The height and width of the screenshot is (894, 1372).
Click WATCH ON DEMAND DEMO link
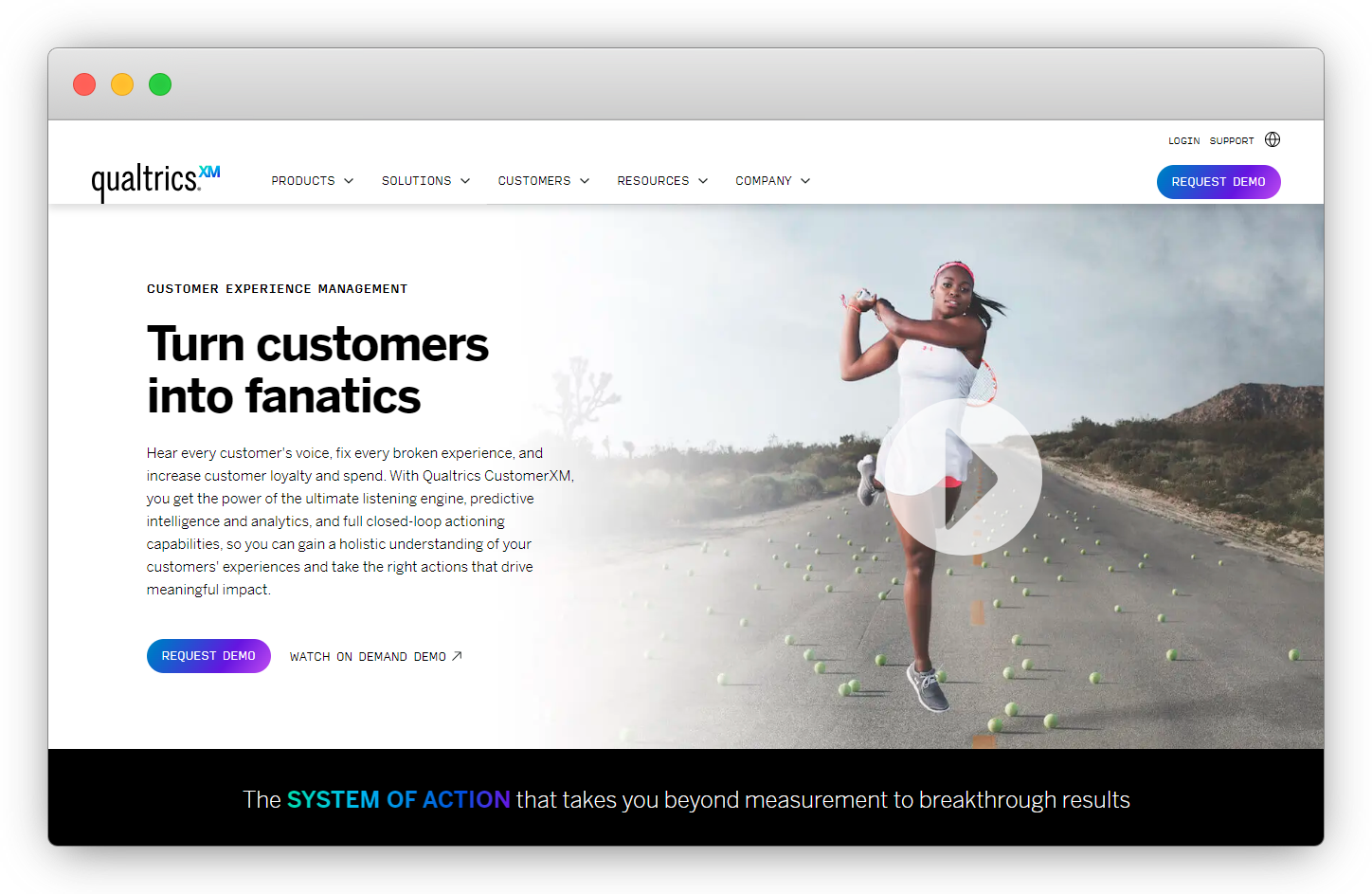point(367,655)
